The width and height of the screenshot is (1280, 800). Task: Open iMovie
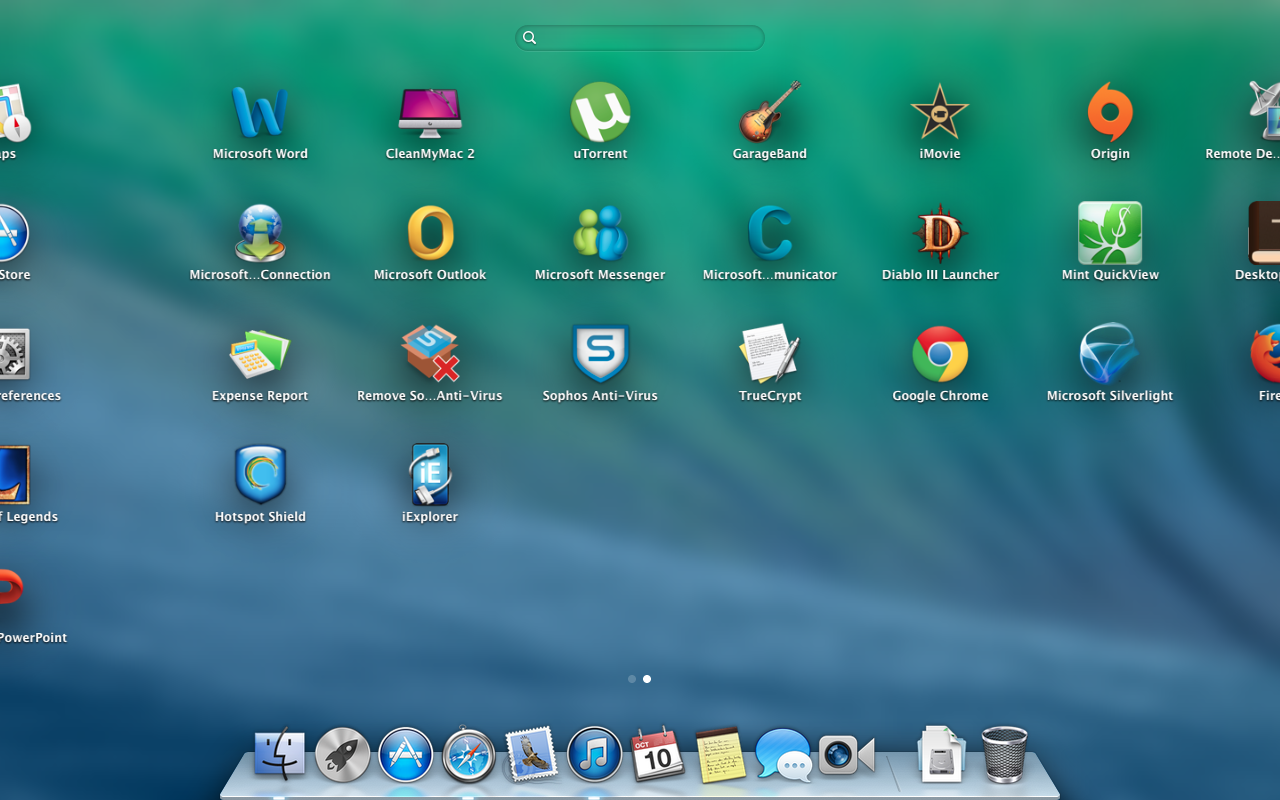[940, 112]
